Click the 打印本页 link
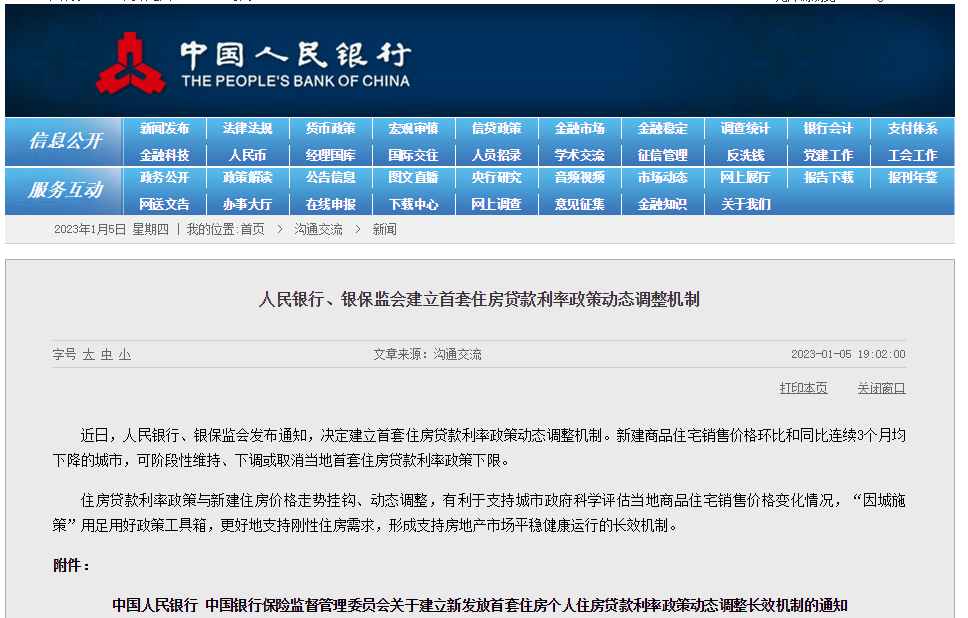Screen dimensions: 968x618 (x=803, y=388)
